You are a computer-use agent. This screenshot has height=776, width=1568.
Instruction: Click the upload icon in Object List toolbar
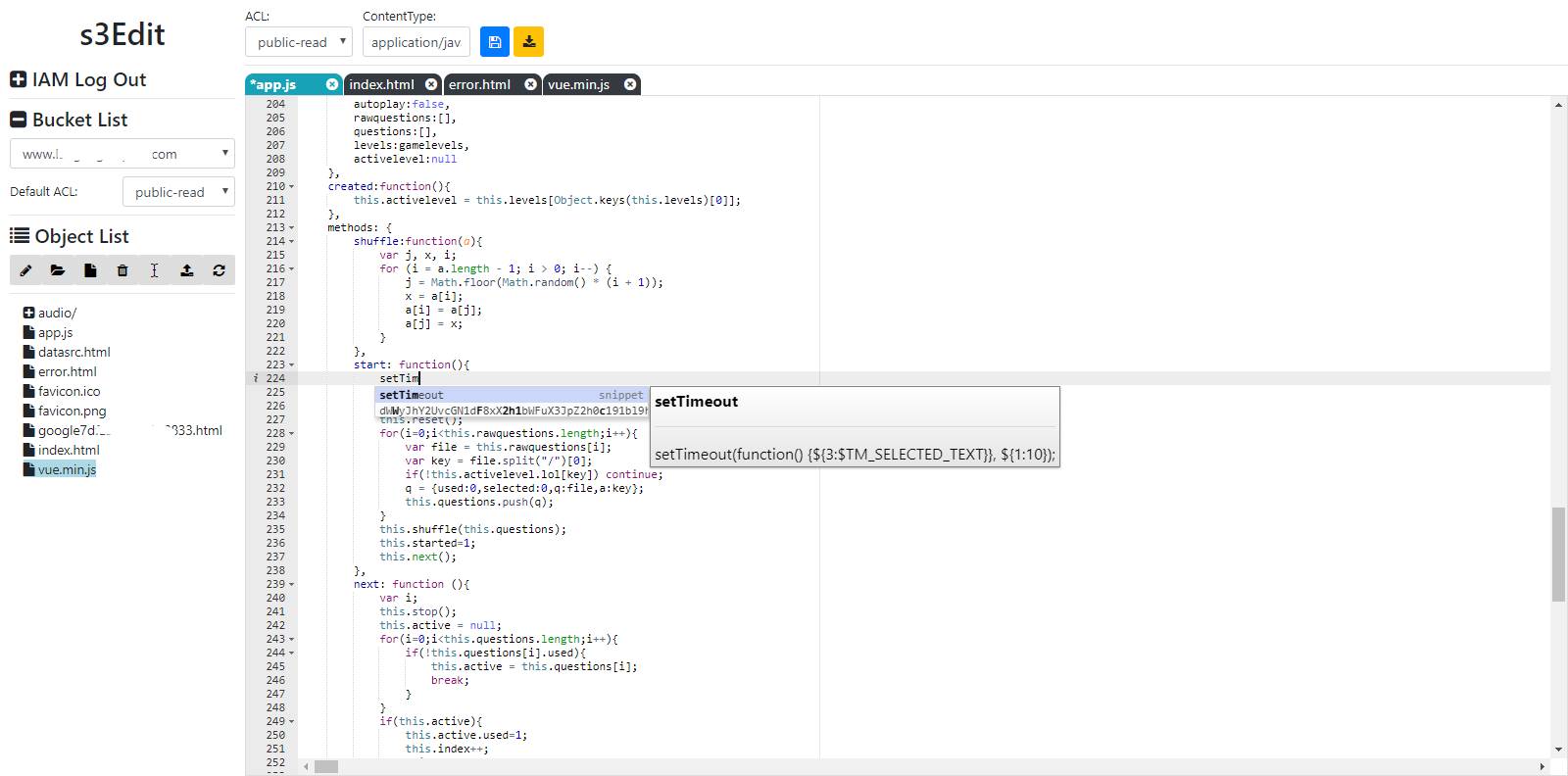click(187, 270)
